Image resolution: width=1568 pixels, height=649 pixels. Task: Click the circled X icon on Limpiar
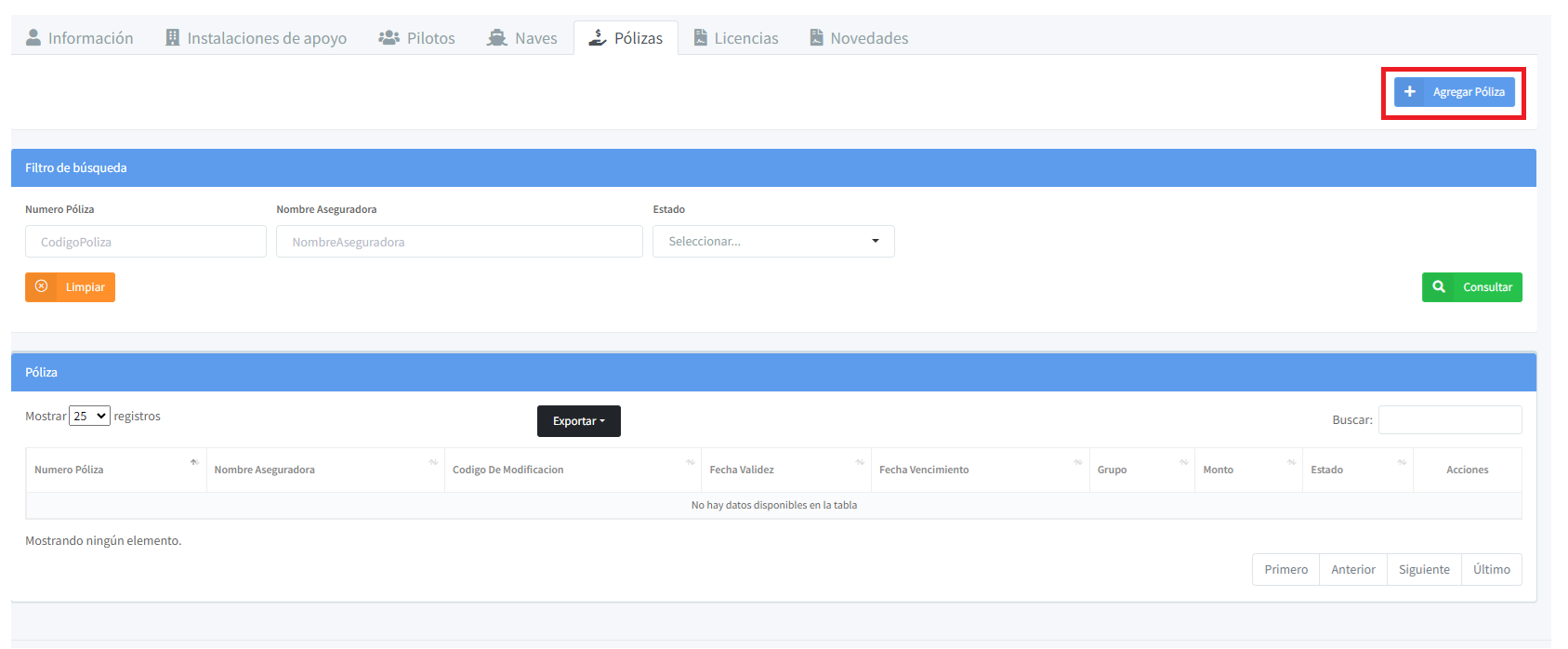tap(41, 287)
